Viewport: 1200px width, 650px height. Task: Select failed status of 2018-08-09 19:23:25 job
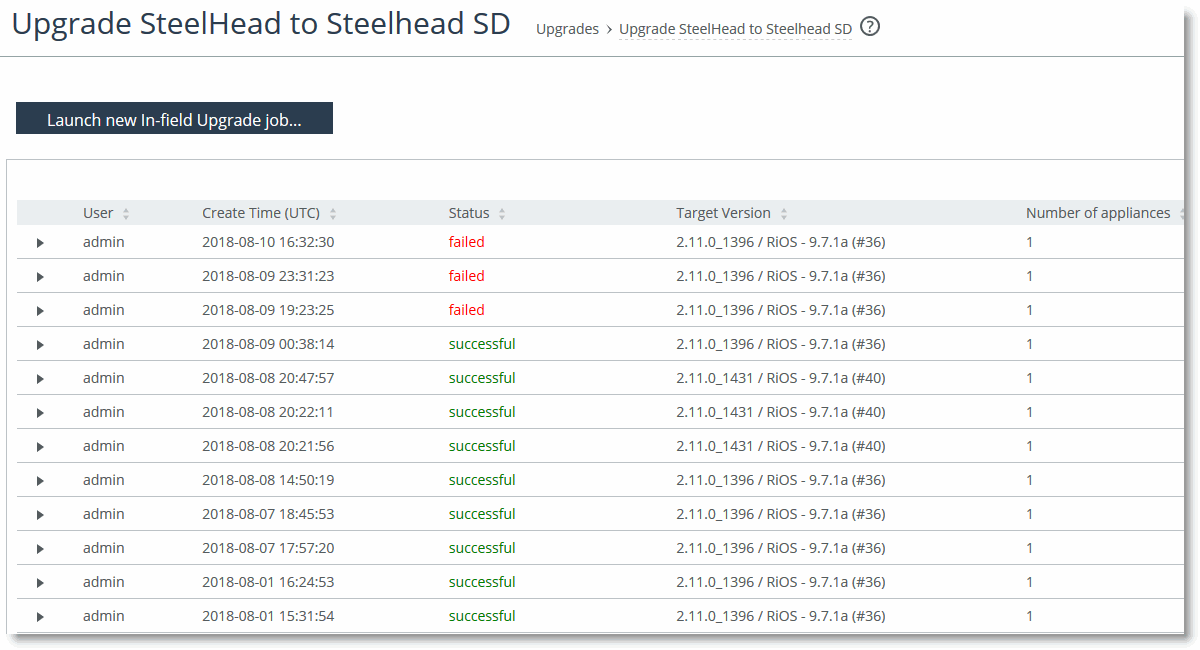click(466, 310)
